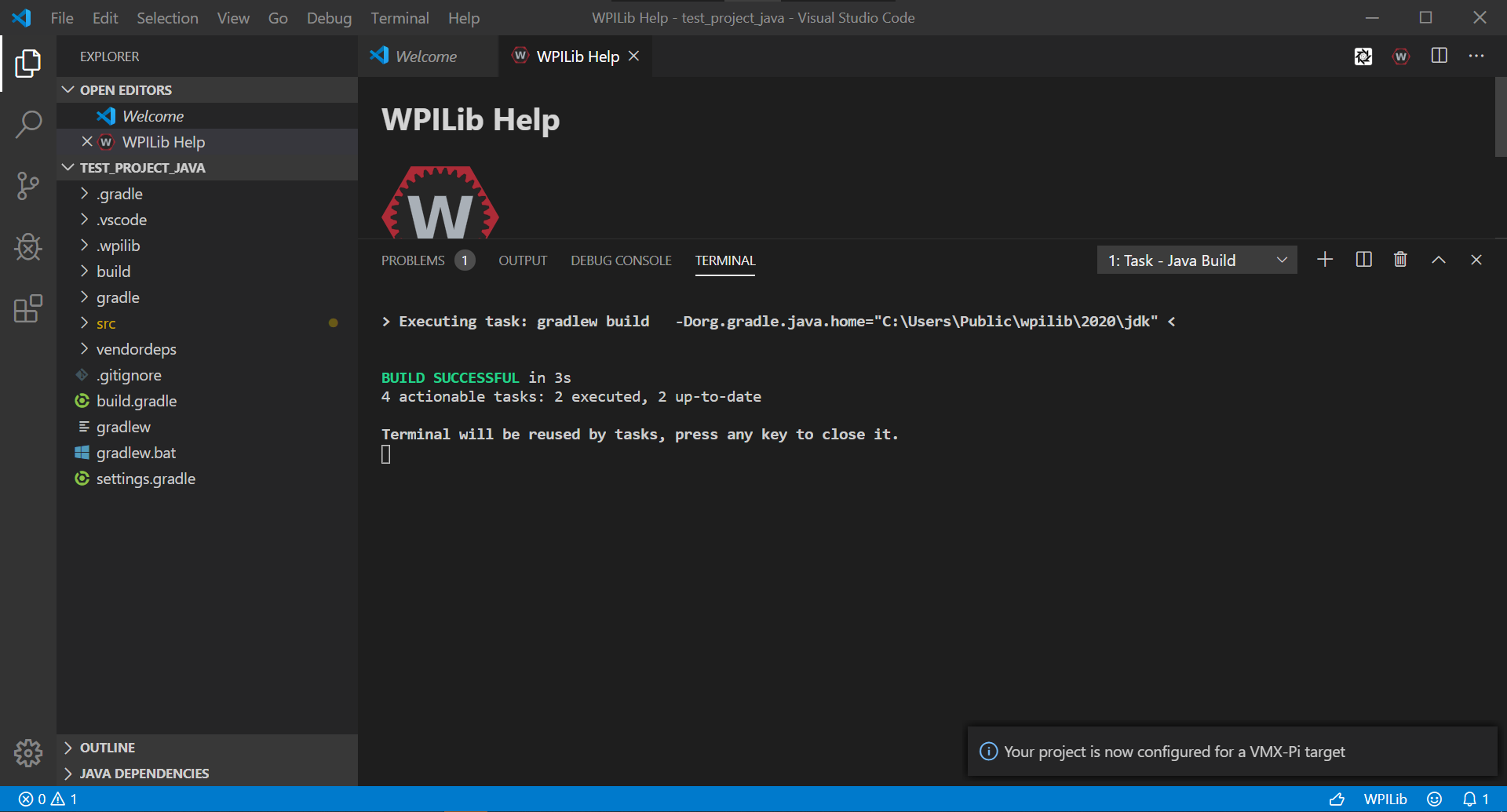Click the WPILib status bar item

(1385, 799)
